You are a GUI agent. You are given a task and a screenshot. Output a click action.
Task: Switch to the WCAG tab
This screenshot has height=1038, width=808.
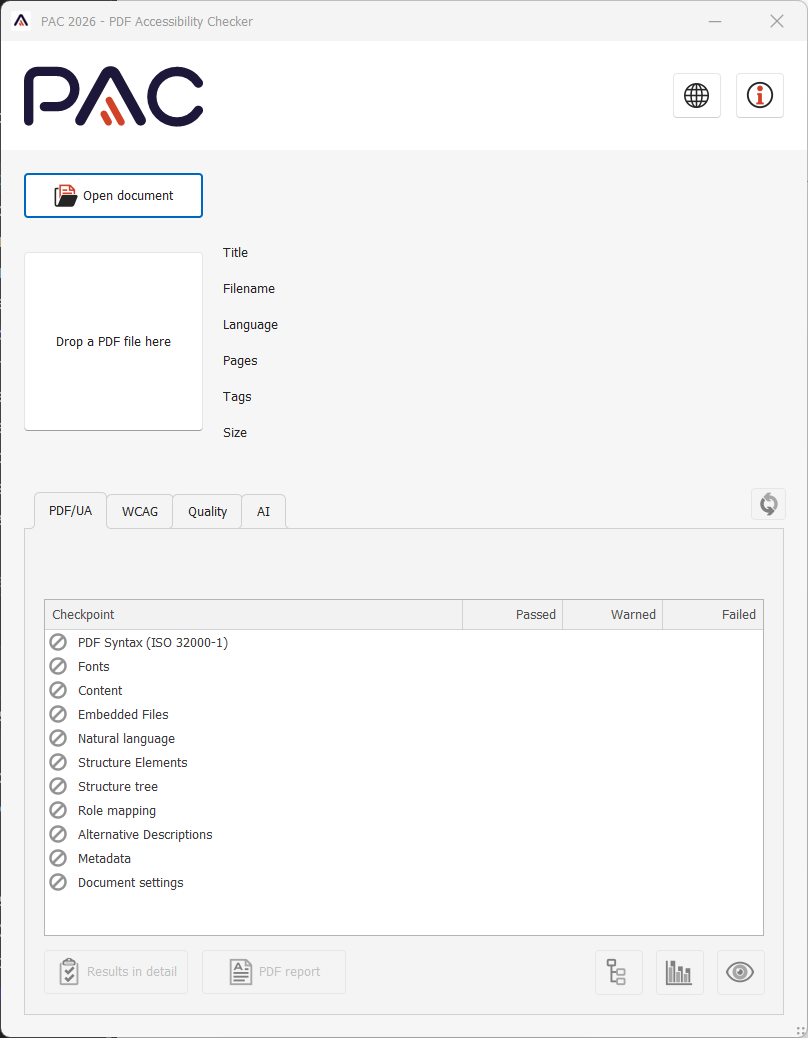[x=139, y=511]
